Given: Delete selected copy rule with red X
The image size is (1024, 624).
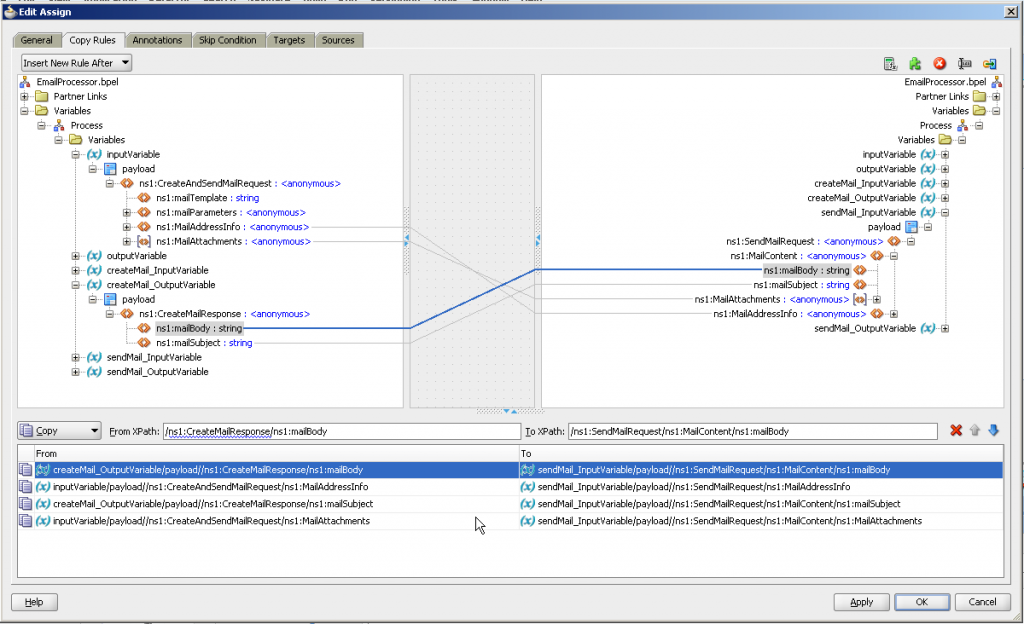Looking at the screenshot, I should [x=956, y=431].
